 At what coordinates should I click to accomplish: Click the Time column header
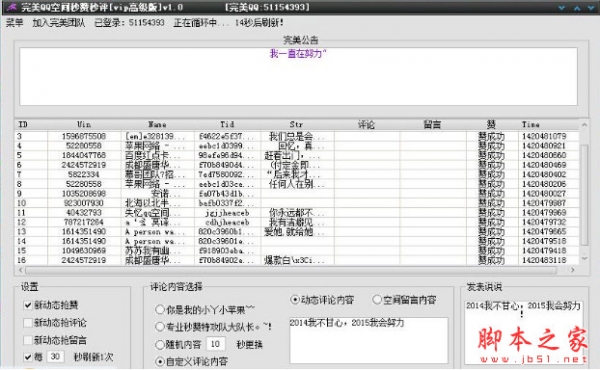click(548, 124)
